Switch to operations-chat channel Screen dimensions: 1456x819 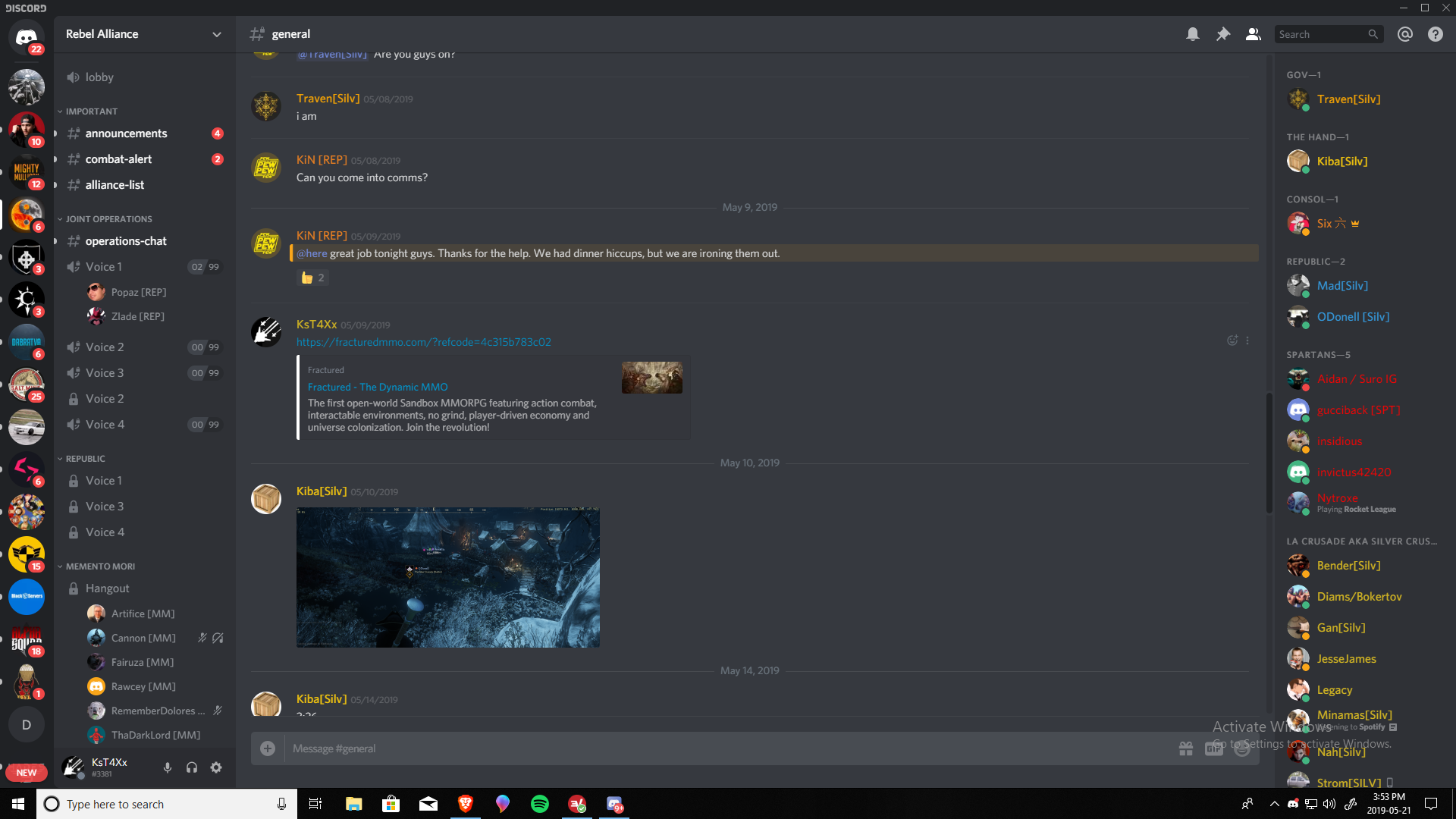pyautogui.click(x=126, y=241)
